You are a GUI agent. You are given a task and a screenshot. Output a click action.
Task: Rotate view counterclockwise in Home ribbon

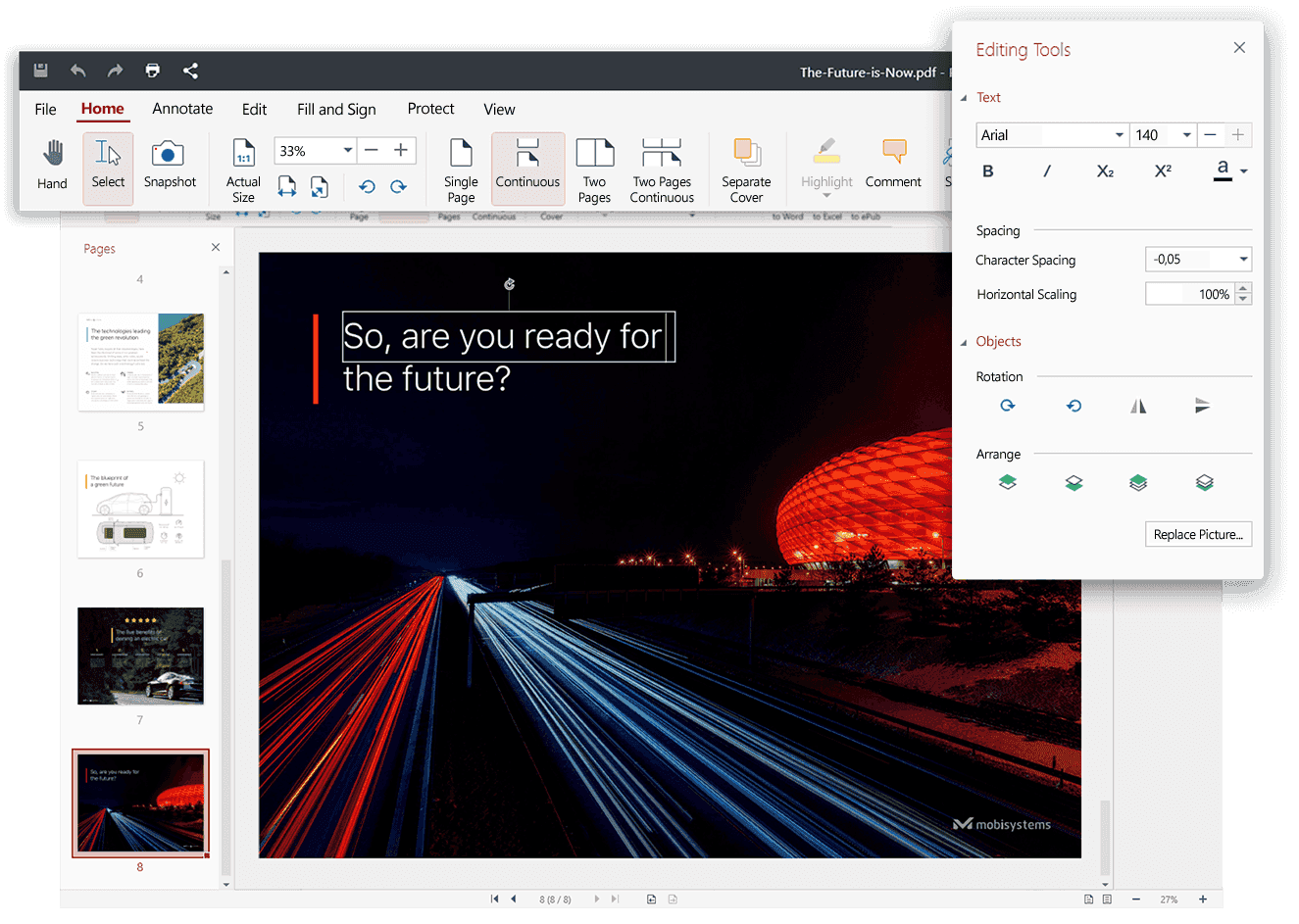click(x=367, y=186)
